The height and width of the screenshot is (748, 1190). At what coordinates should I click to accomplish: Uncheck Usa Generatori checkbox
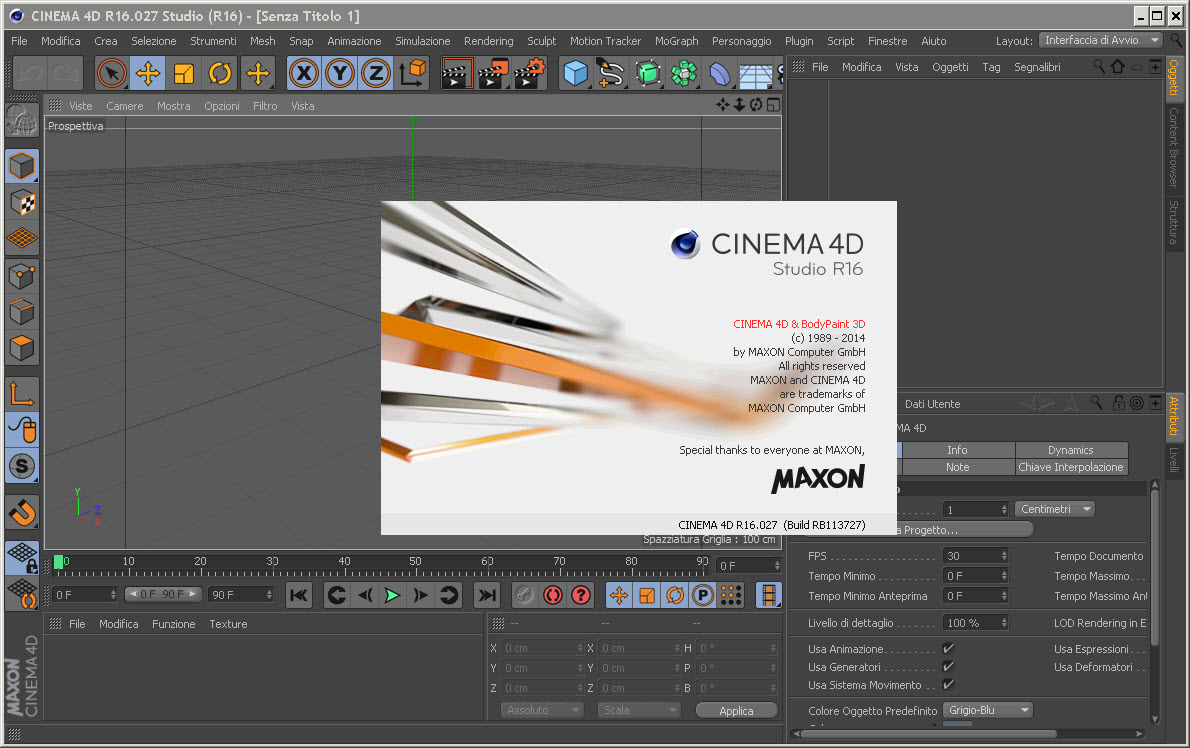(948, 667)
